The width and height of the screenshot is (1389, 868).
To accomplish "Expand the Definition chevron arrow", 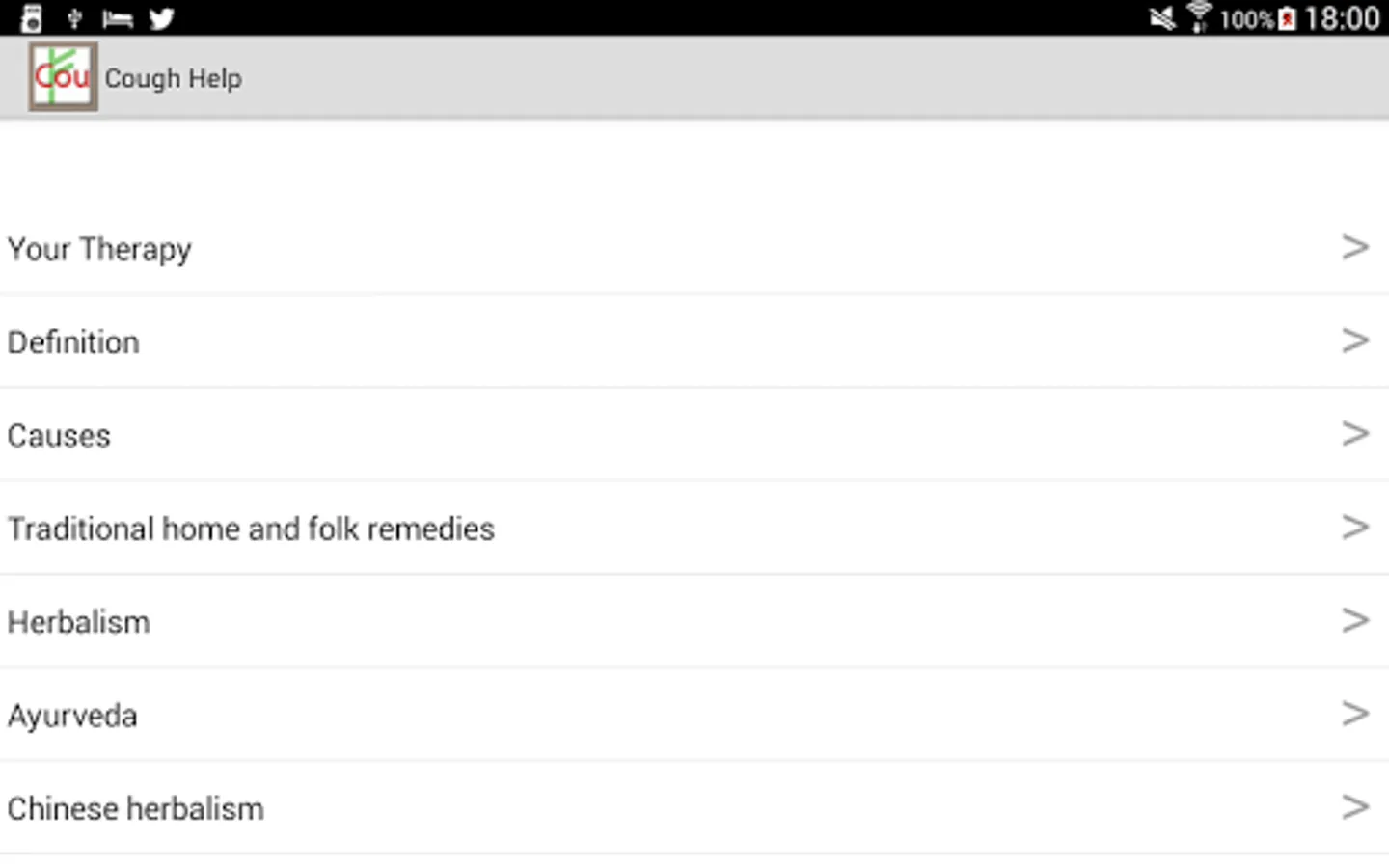I will coord(1355,340).
